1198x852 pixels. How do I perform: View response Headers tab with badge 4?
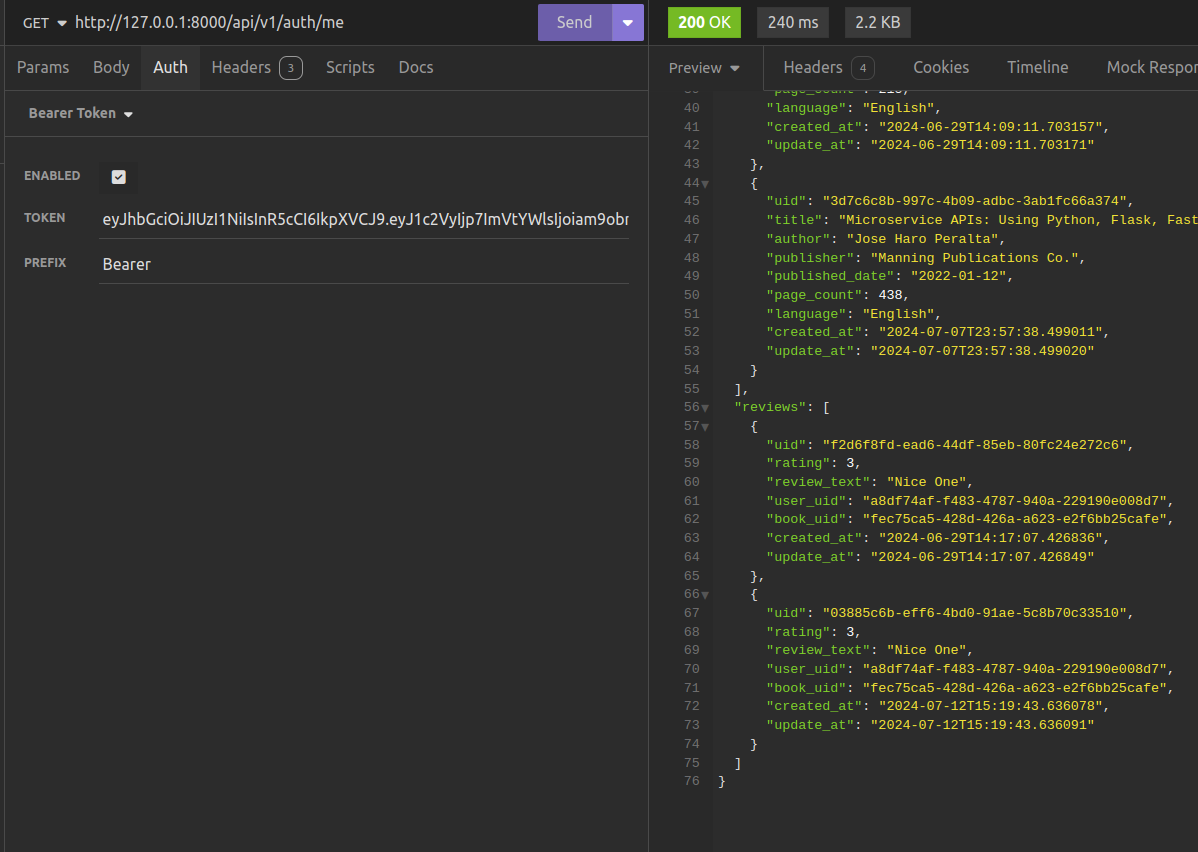(x=828, y=67)
